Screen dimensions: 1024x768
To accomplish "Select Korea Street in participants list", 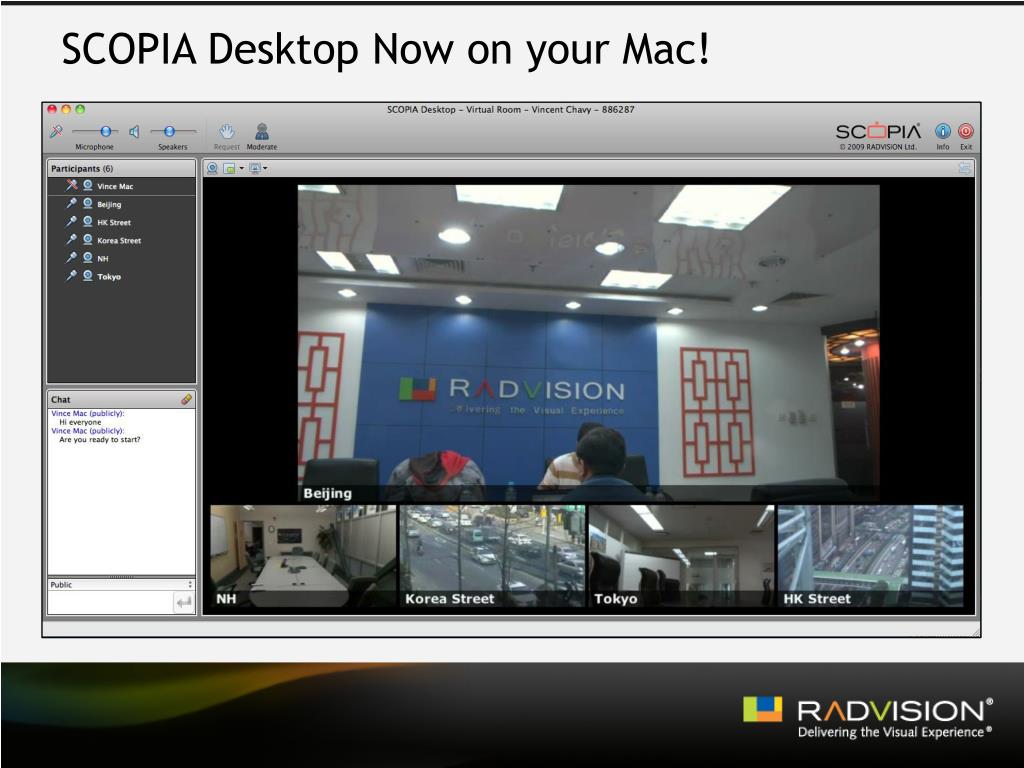I will [121, 240].
